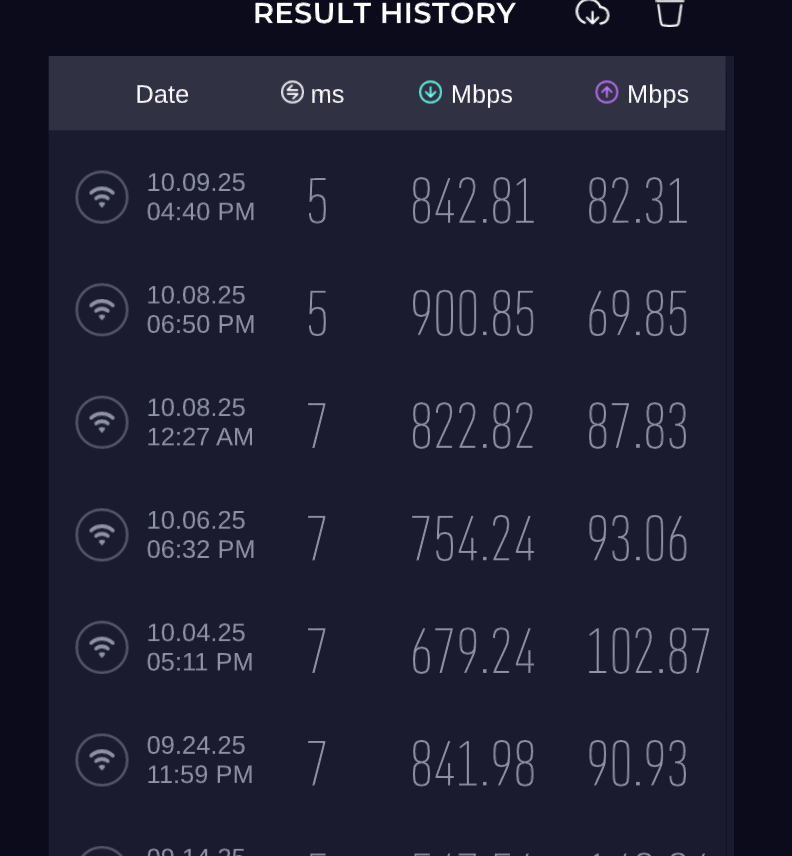The width and height of the screenshot is (792, 856).
Task: Click Wi-Fi icon for 10.08.25 06:50 PM result
Action: pos(102,310)
